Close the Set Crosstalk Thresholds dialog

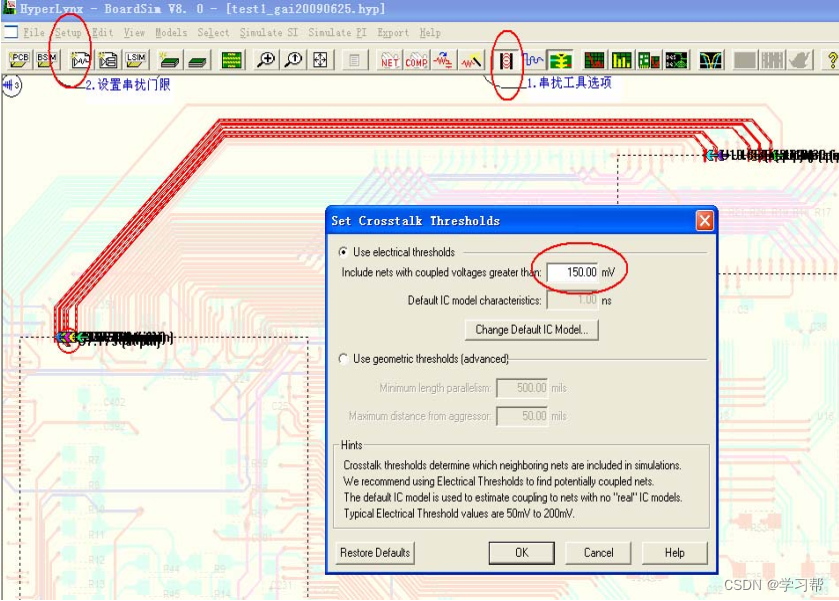(x=704, y=220)
